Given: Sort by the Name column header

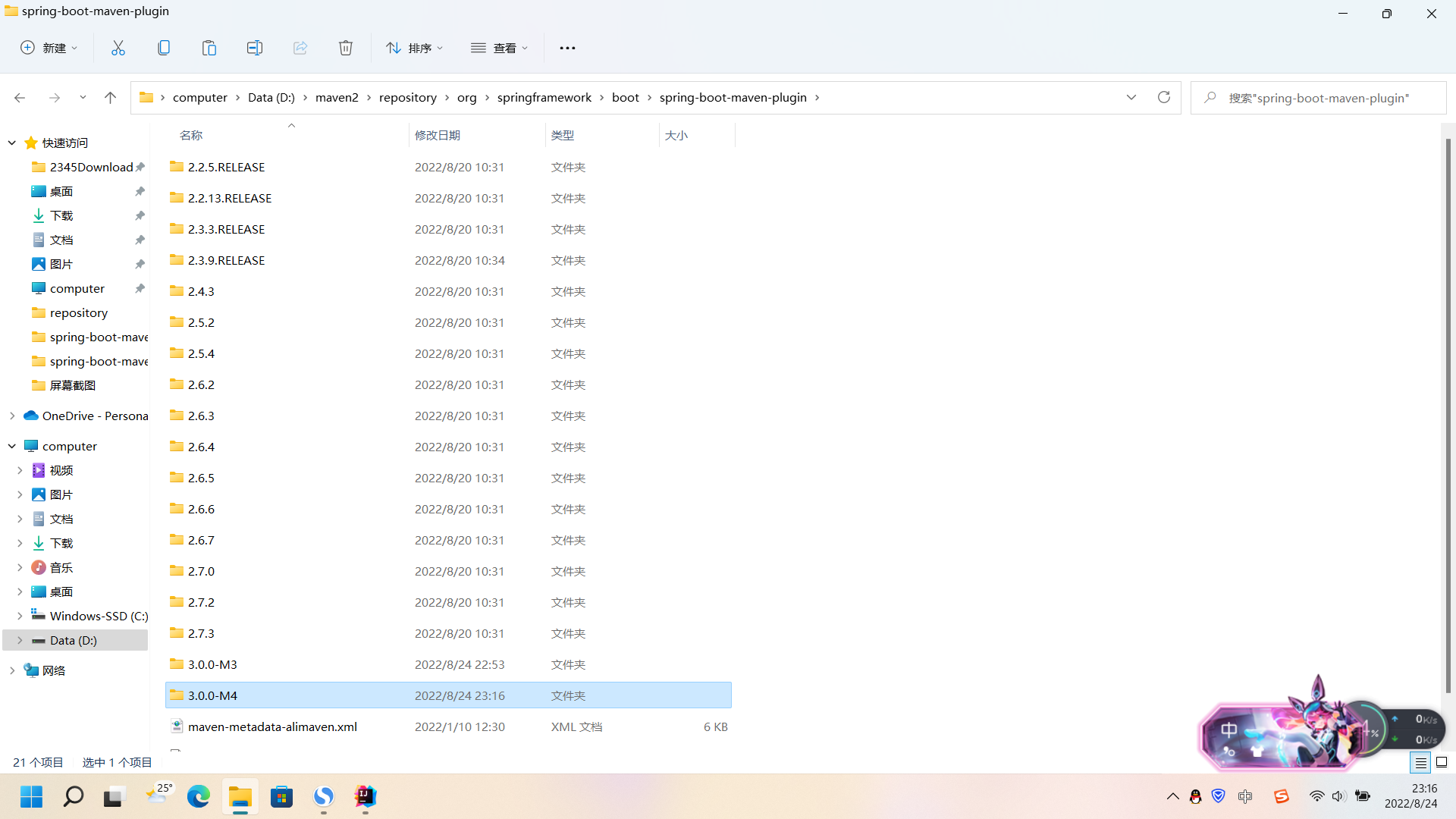Looking at the screenshot, I should click(x=287, y=135).
